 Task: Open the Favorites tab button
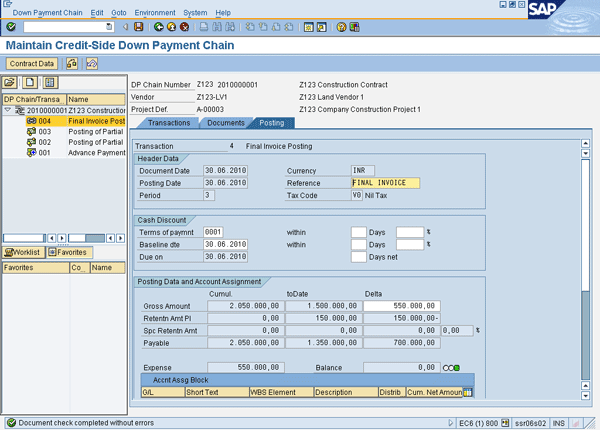[x=68, y=253]
